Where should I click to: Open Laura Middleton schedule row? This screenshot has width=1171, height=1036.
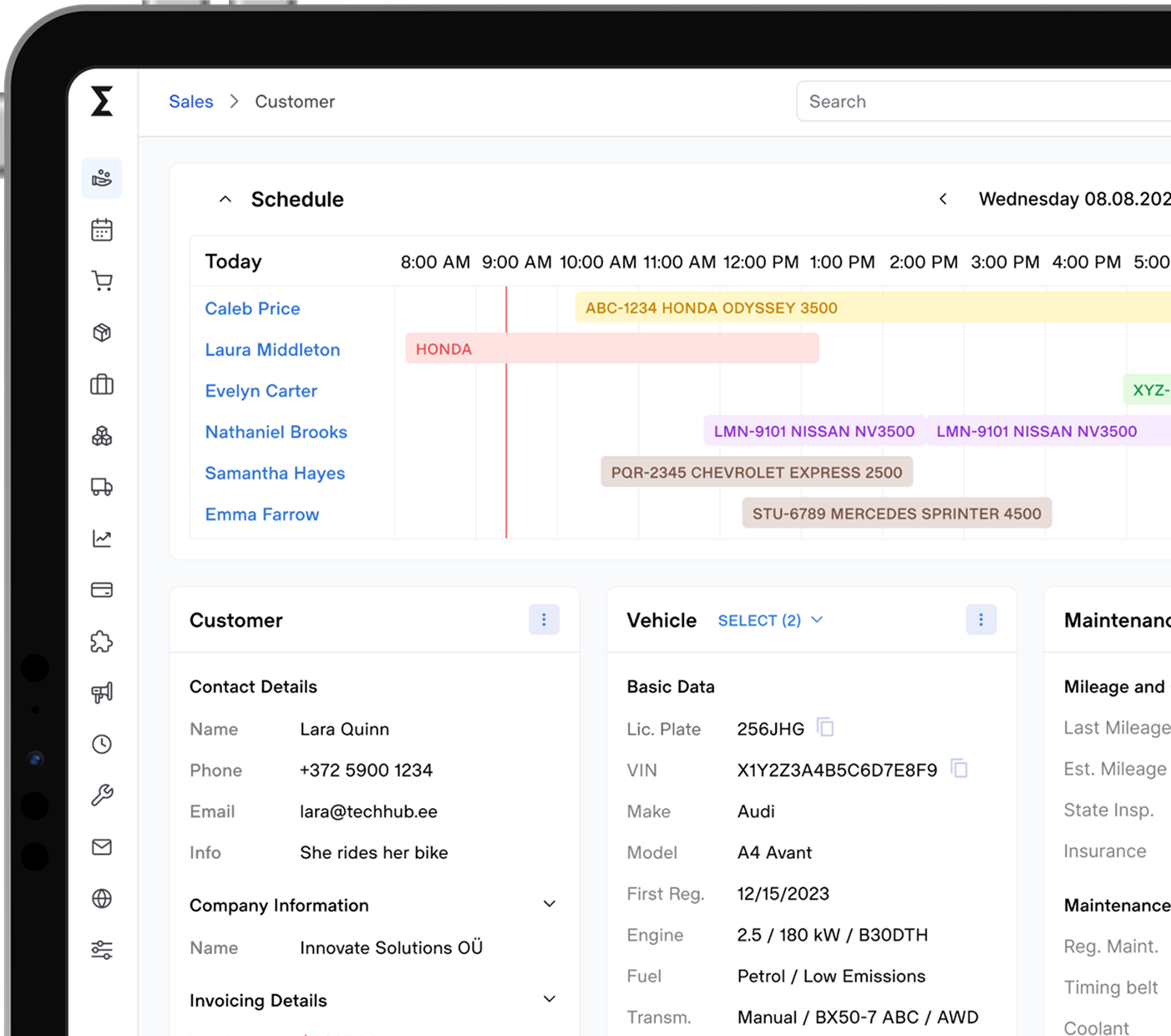pos(272,349)
